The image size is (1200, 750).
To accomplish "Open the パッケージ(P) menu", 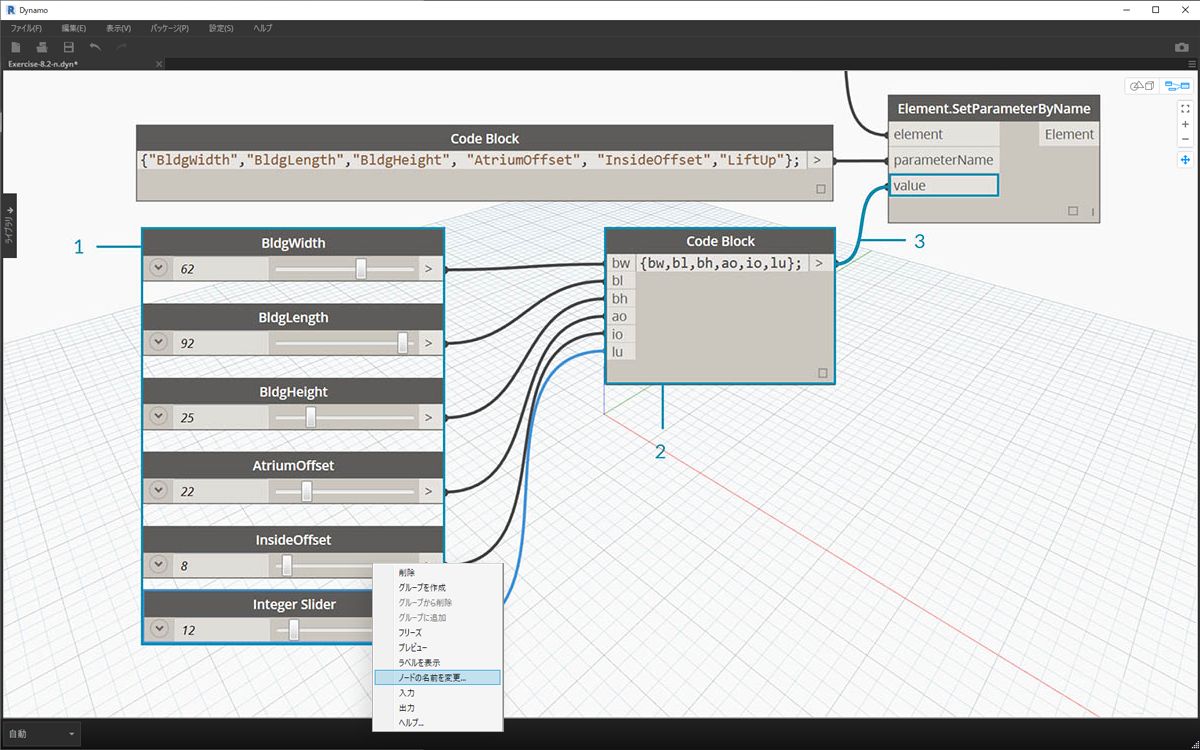I will tap(170, 28).
